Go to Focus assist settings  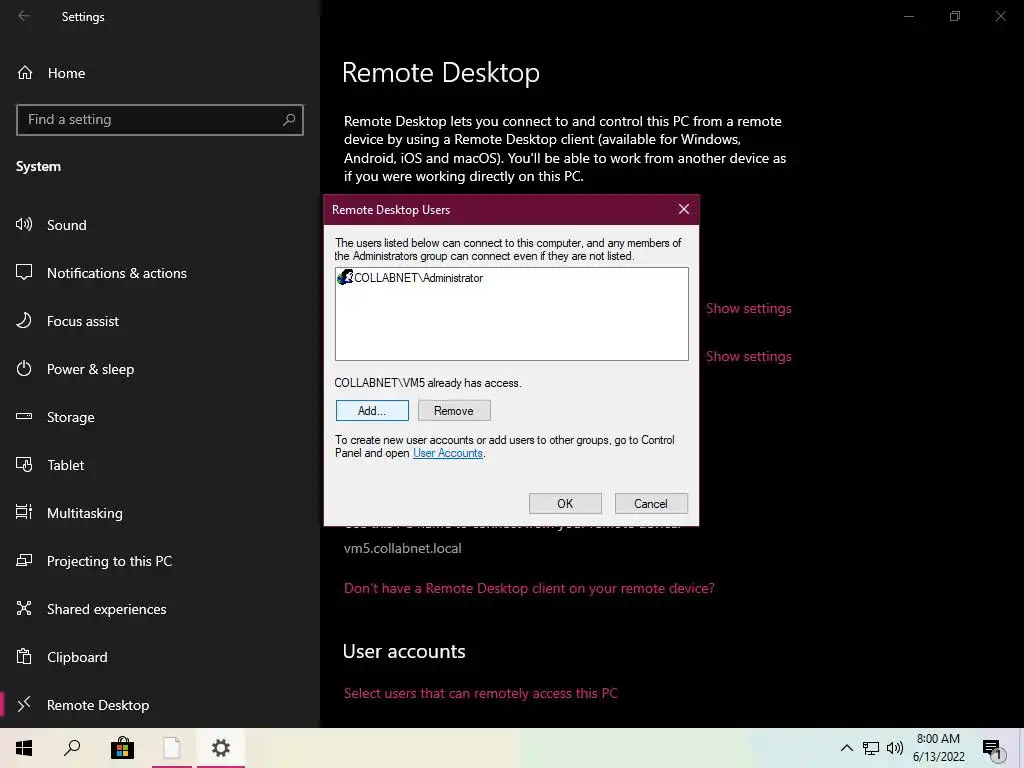click(x=83, y=321)
